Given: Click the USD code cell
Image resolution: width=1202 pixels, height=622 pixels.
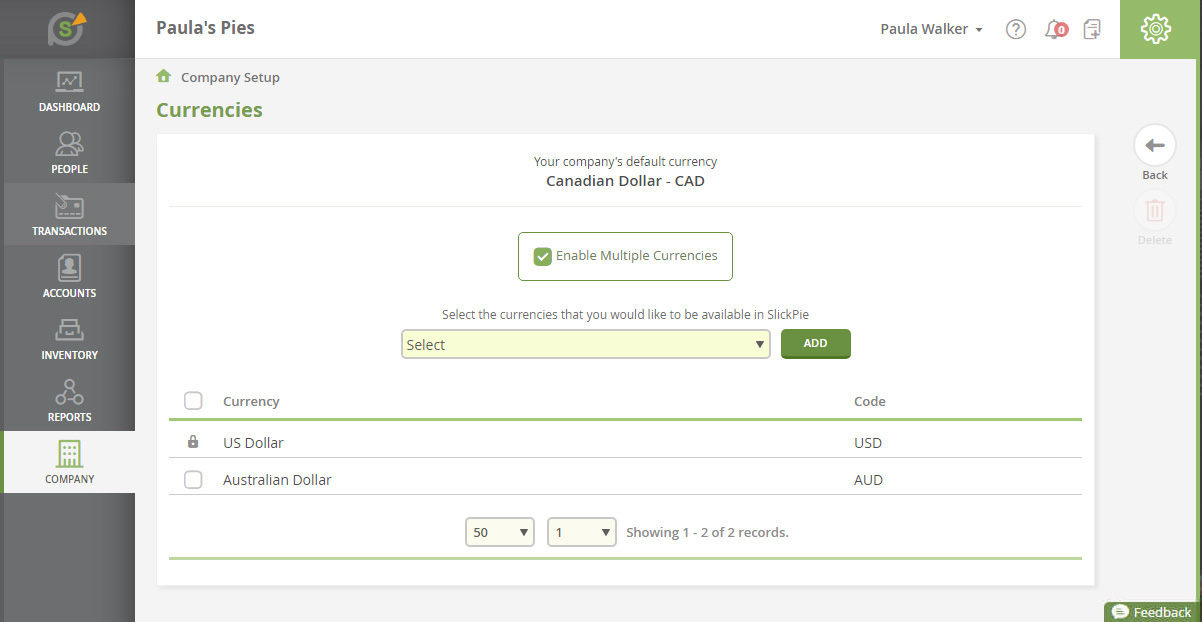Looking at the screenshot, I should tap(868, 443).
